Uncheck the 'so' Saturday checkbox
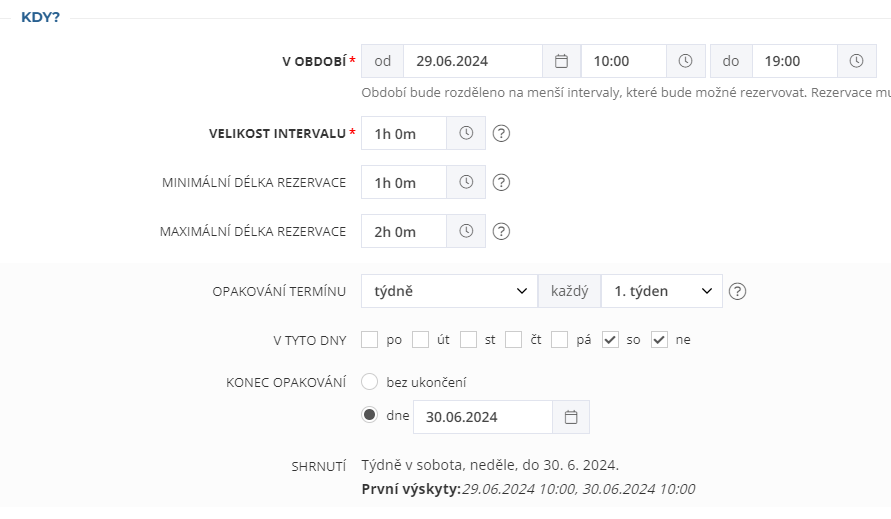The width and height of the screenshot is (891, 519). tap(610, 340)
